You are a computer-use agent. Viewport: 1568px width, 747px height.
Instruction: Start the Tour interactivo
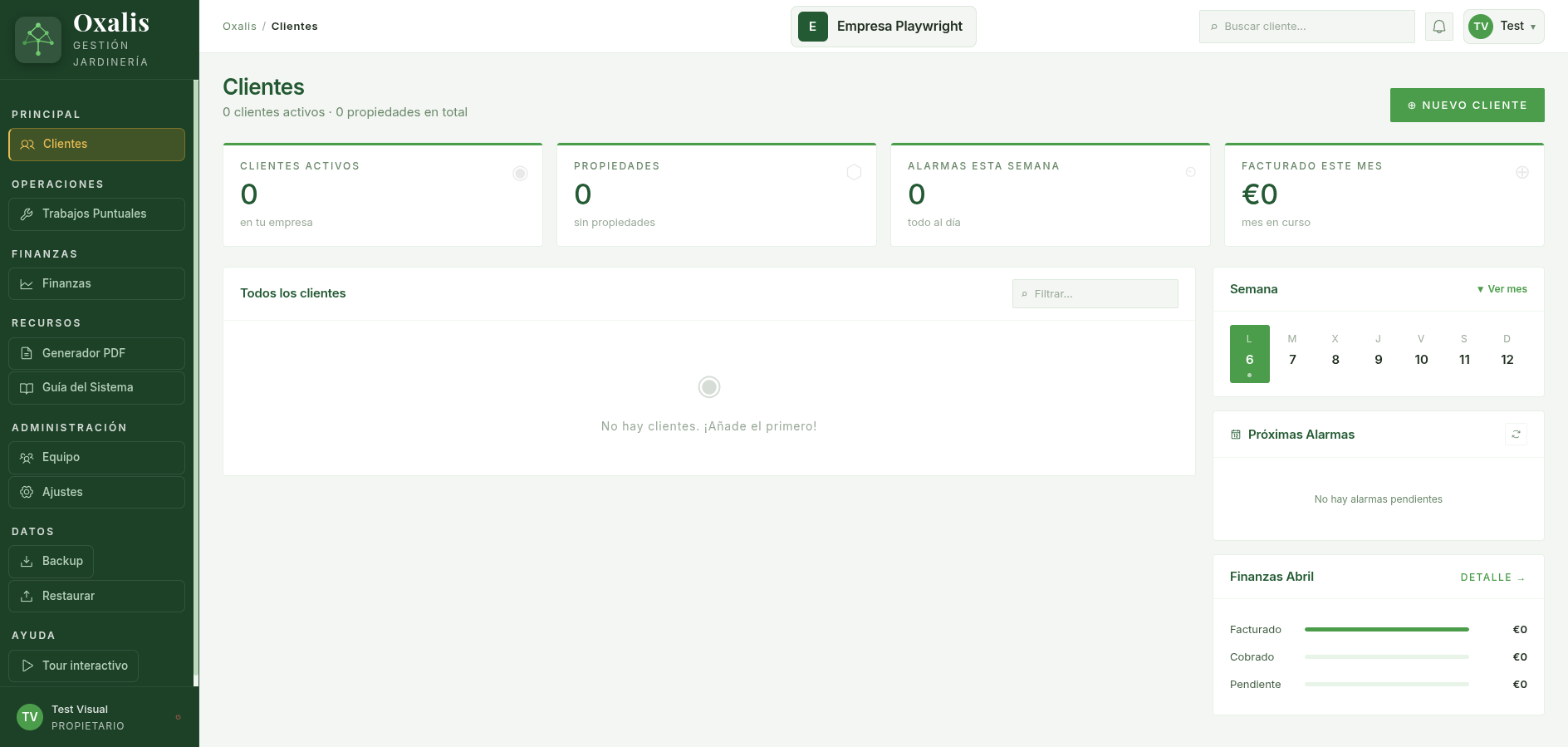[73, 666]
